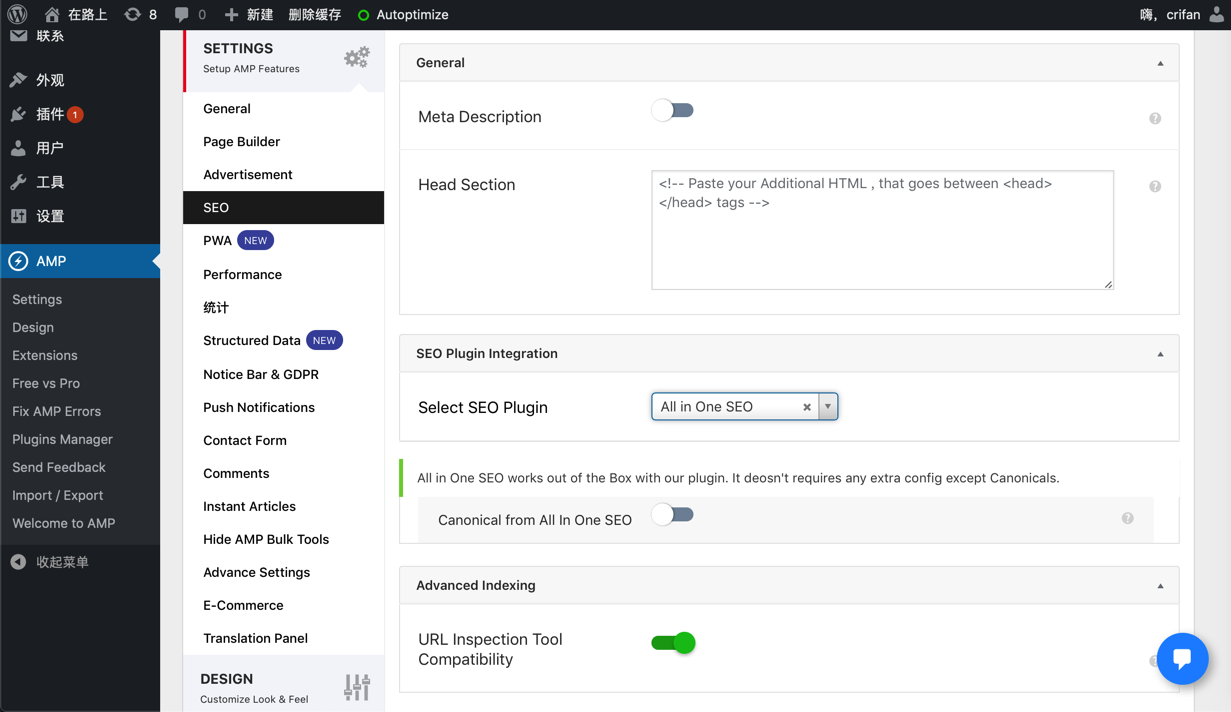Open the comments bubble icon
This screenshot has width=1231, height=712.
(x=181, y=14)
